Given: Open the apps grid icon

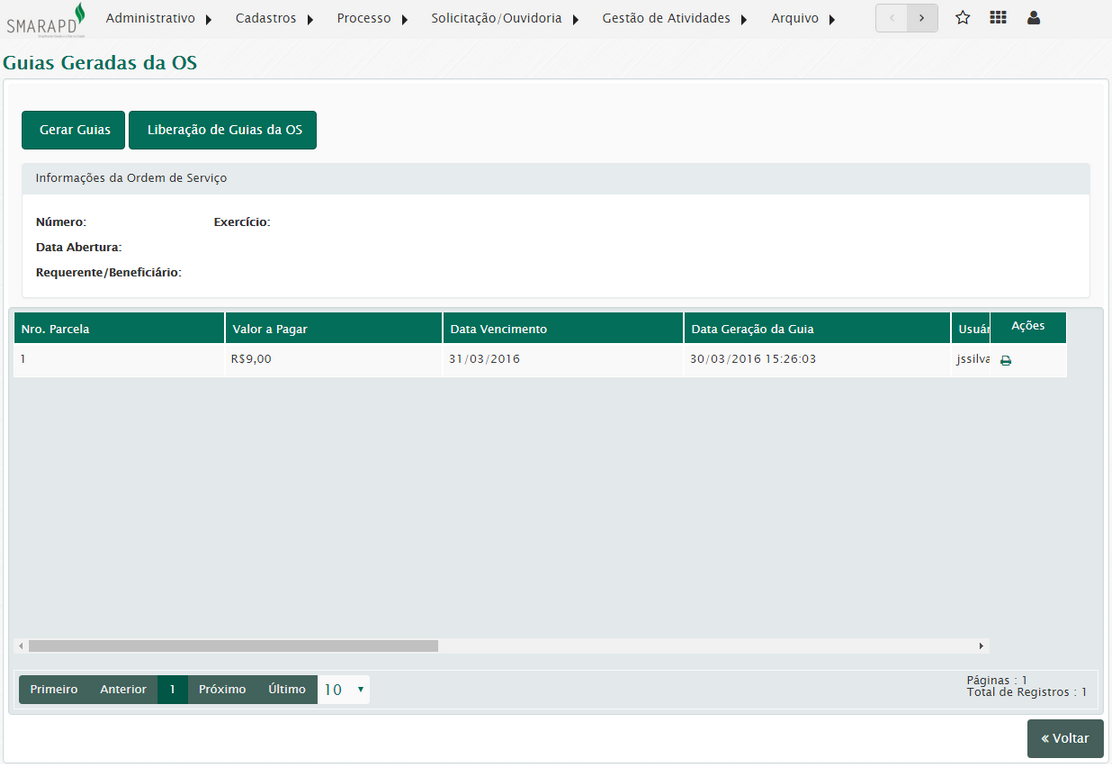Looking at the screenshot, I should coord(998,18).
